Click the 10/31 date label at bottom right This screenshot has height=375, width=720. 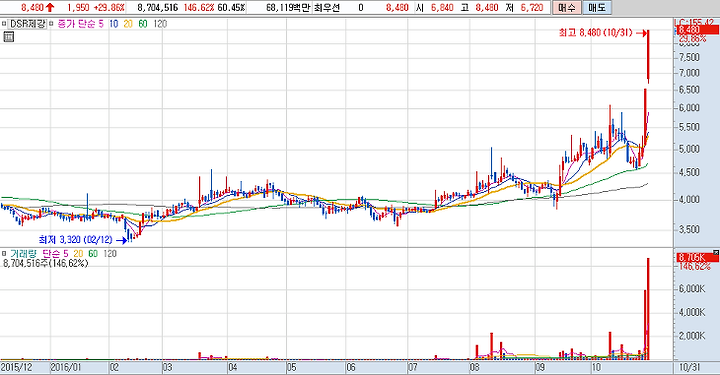(689, 367)
